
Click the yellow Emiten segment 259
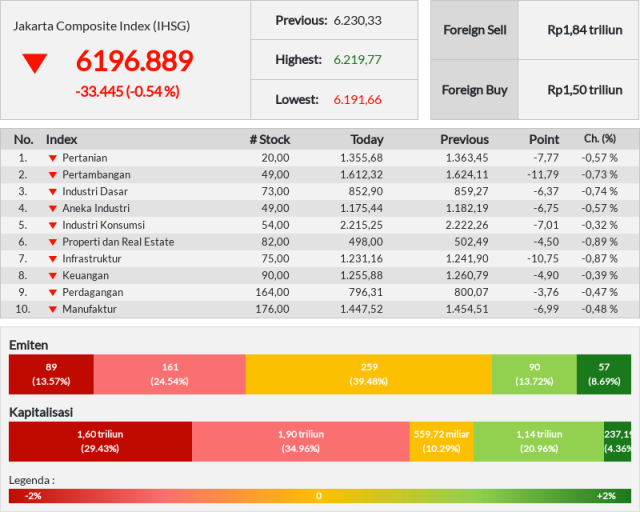pyautogui.click(x=369, y=374)
